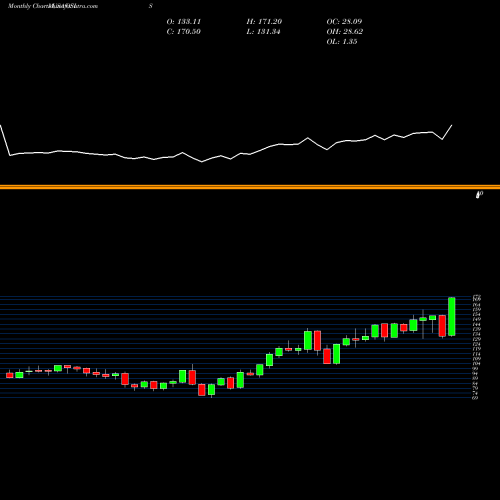Click the white line chart's final rising endpoint
This screenshot has width=500, height=500.
coord(452,125)
